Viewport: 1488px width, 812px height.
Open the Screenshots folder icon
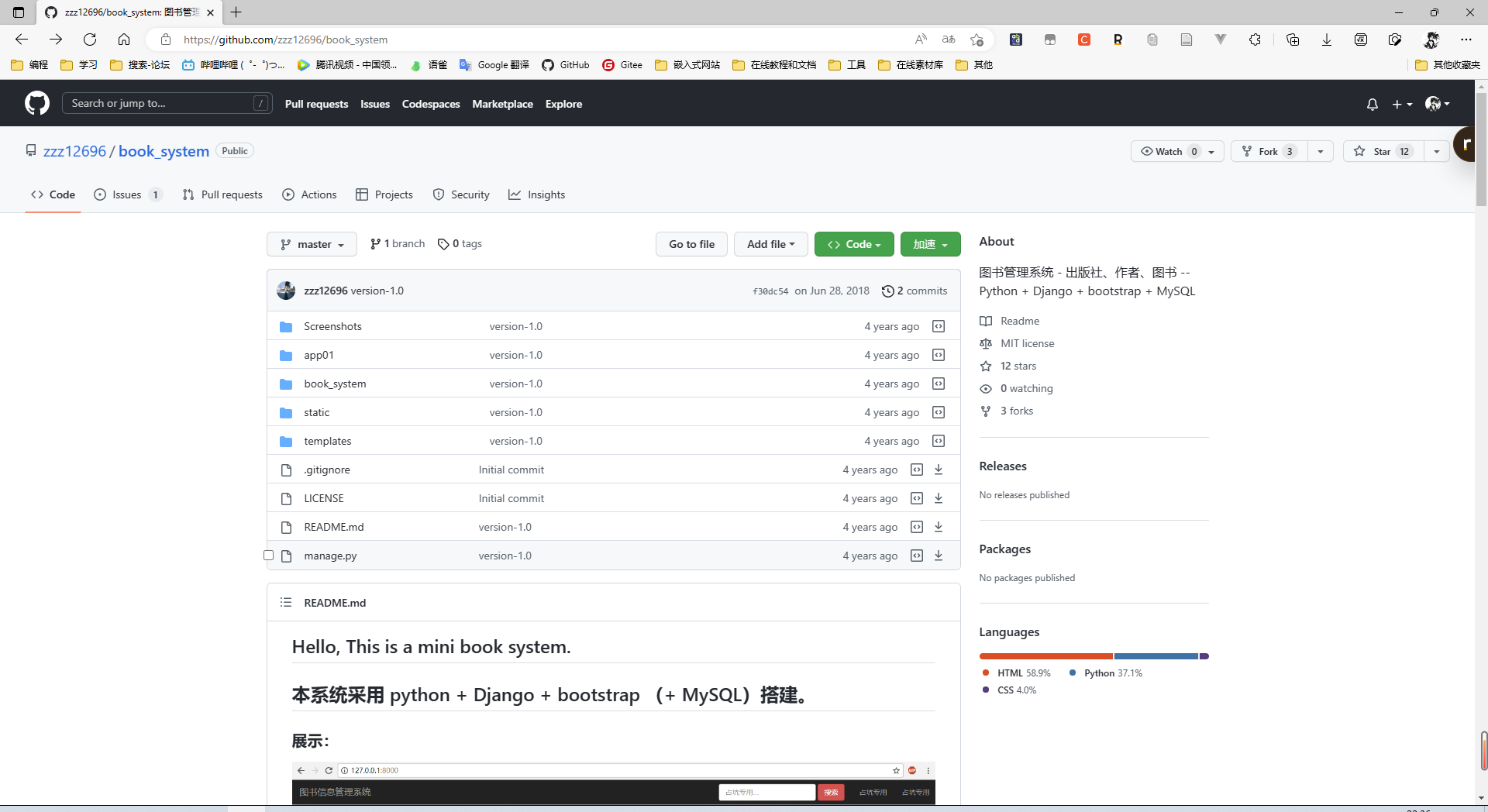pos(286,326)
